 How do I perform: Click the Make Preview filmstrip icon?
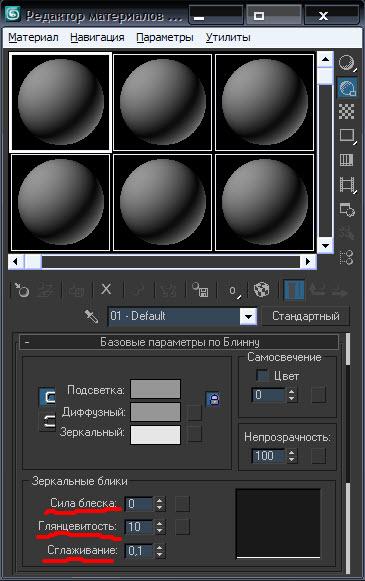tap(347, 185)
